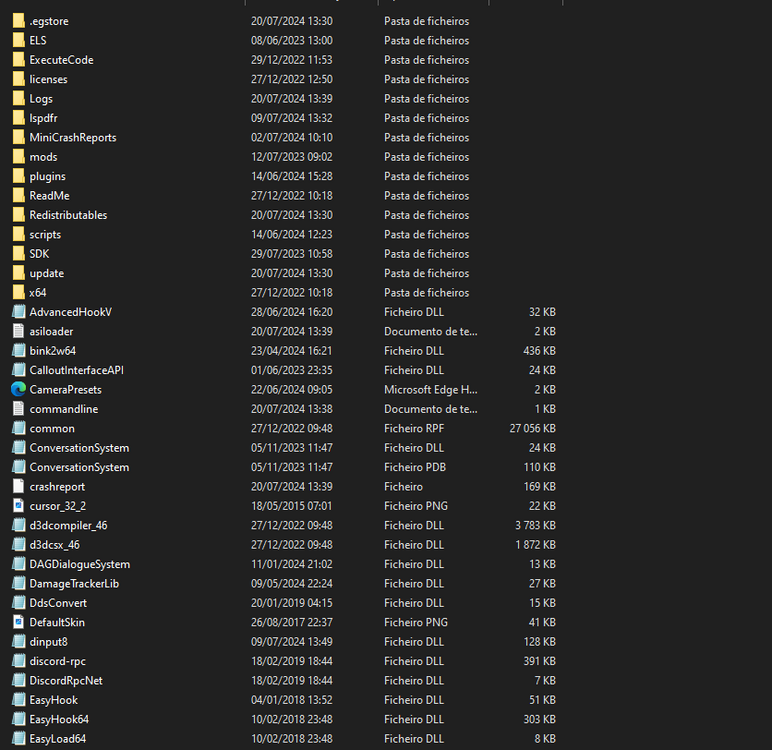Click the date 26/08/2017 22:37

coord(291,622)
